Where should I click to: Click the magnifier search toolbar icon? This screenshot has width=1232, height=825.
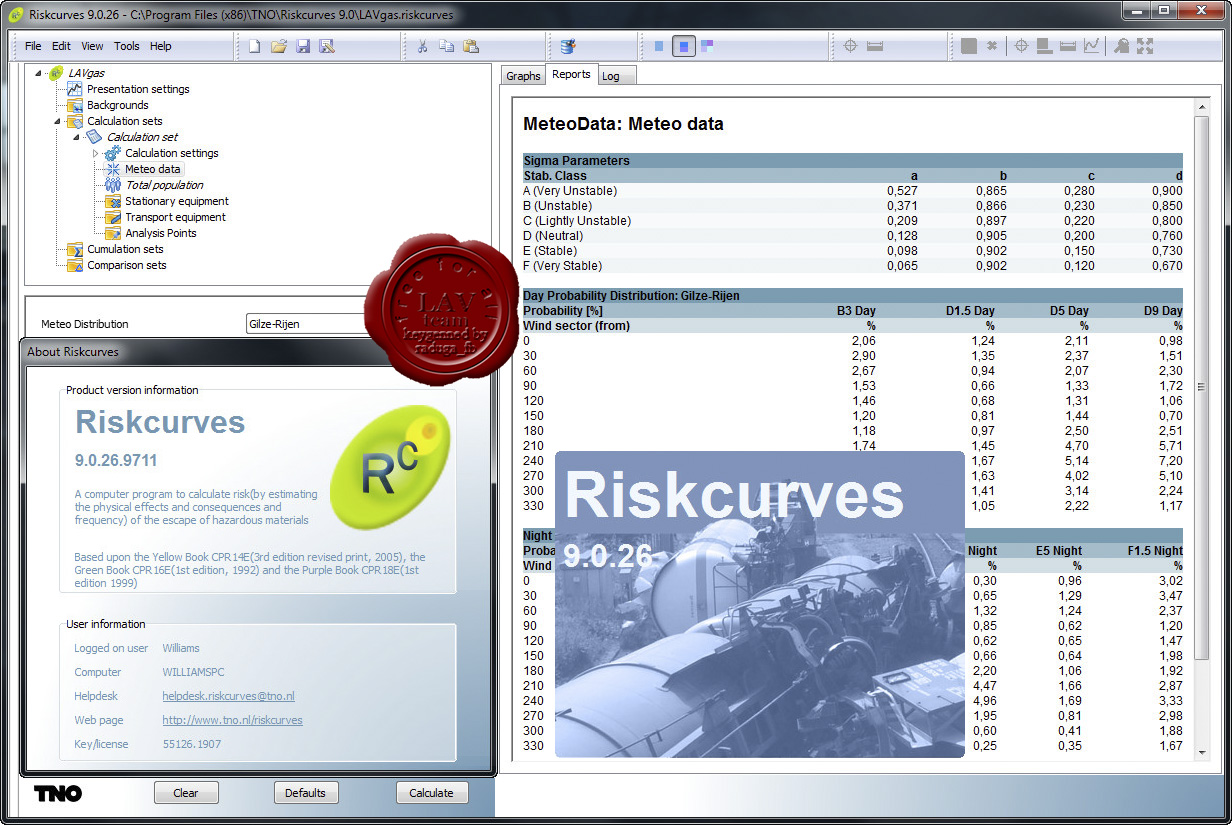[1122, 46]
